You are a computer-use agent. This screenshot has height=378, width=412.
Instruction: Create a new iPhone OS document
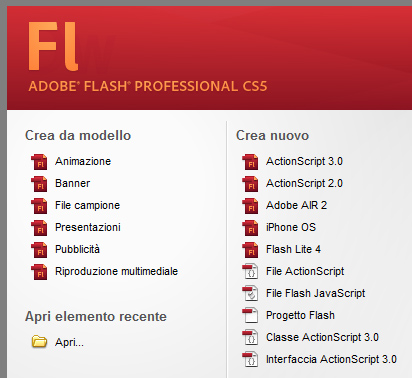point(291,227)
